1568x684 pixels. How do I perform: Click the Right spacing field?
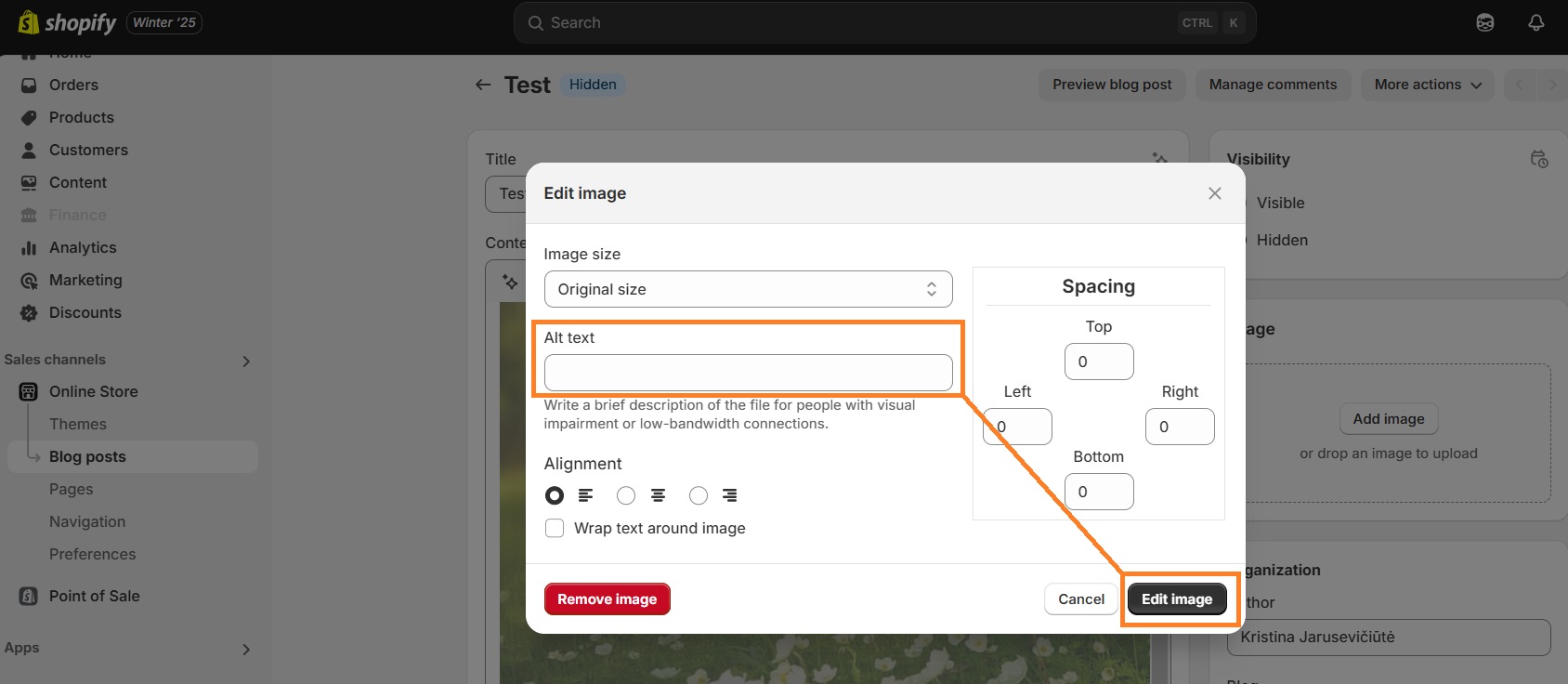(1180, 427)
